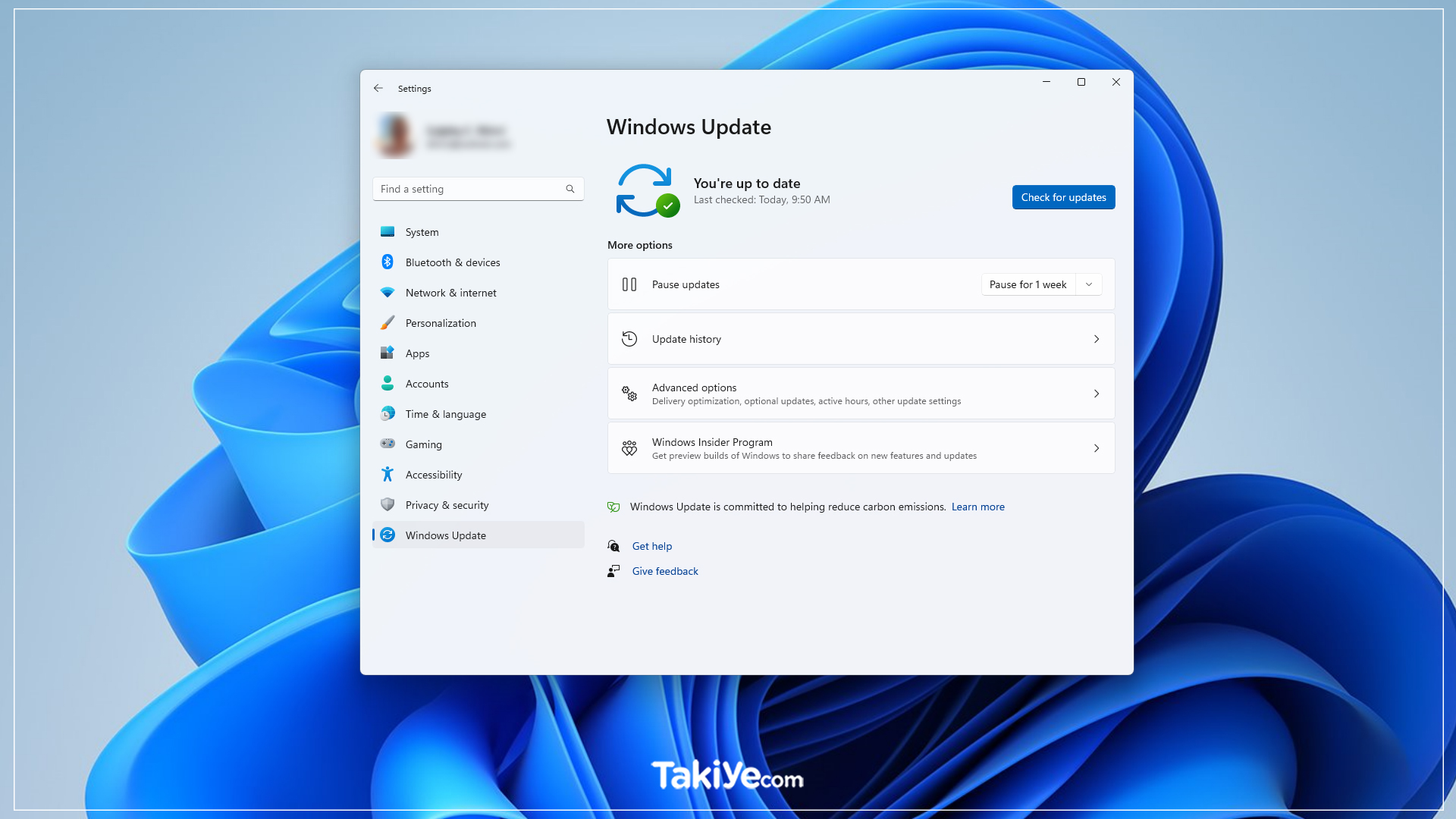Viewport: 1456px width, 819px height.
Task: Click Find a setting search field
Action: click(478, 188)
